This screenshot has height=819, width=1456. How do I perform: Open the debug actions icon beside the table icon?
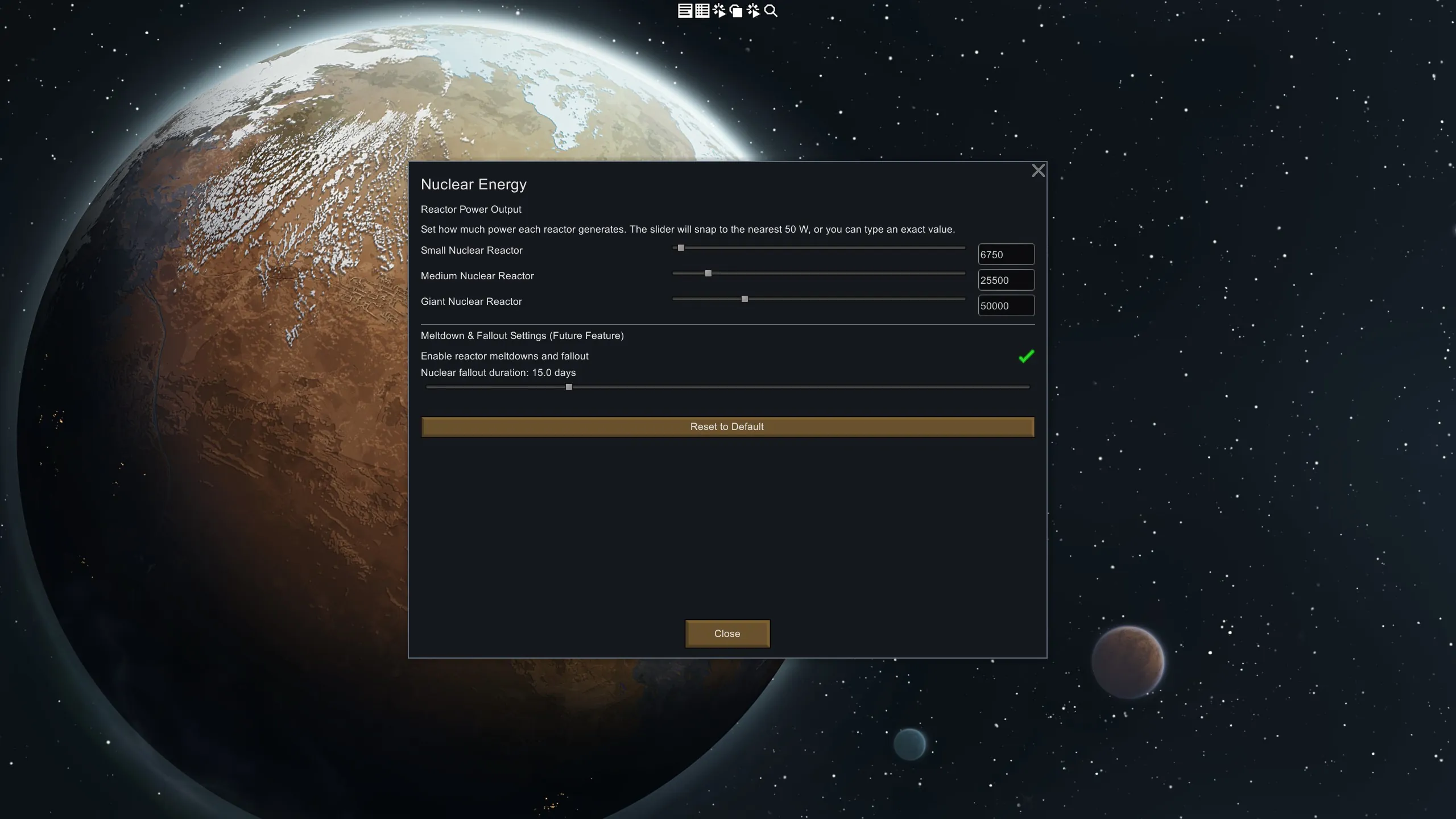(719, 11)
